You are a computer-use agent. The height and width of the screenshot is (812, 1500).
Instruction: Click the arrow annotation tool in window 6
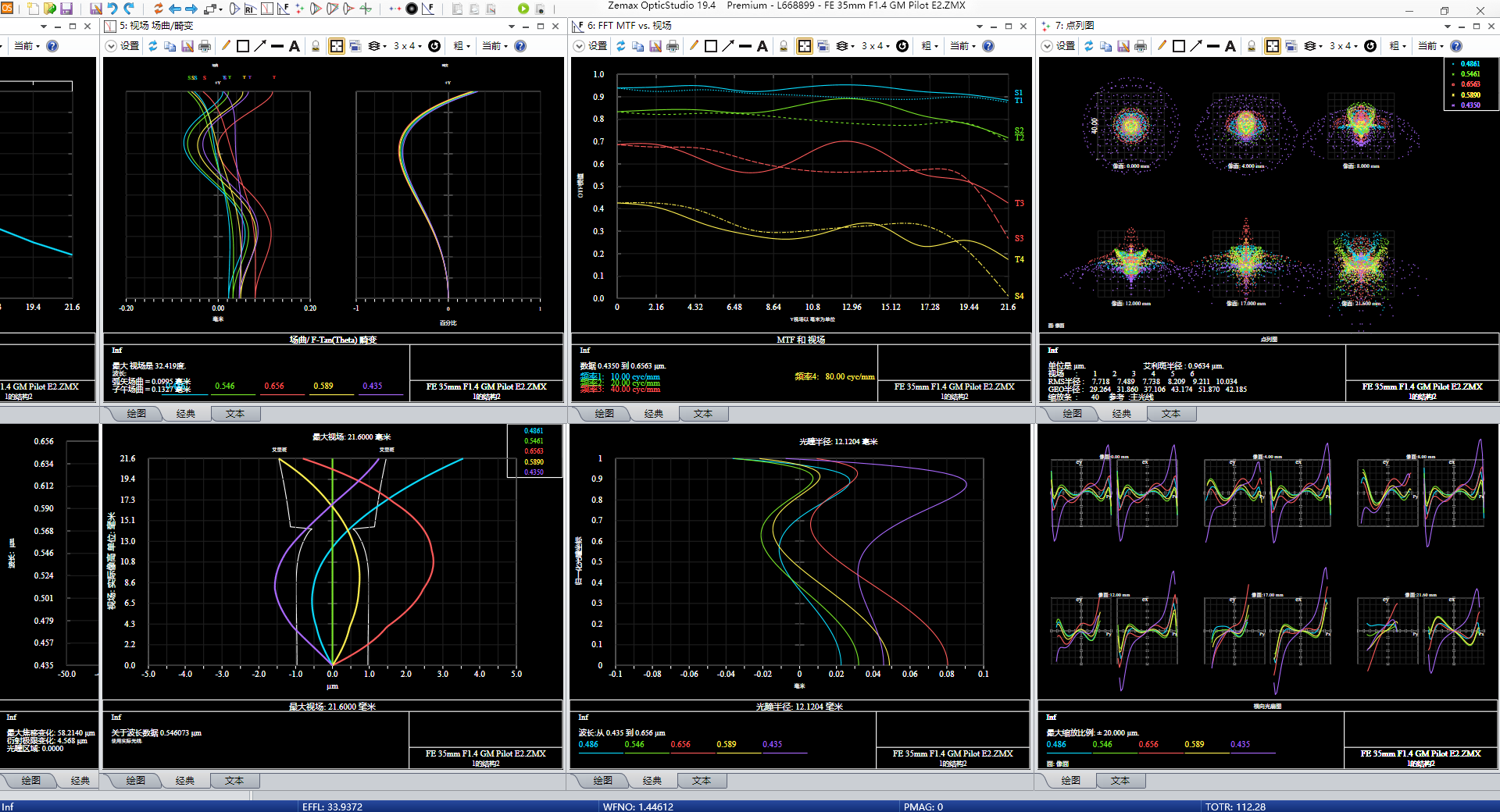(728, 46)
